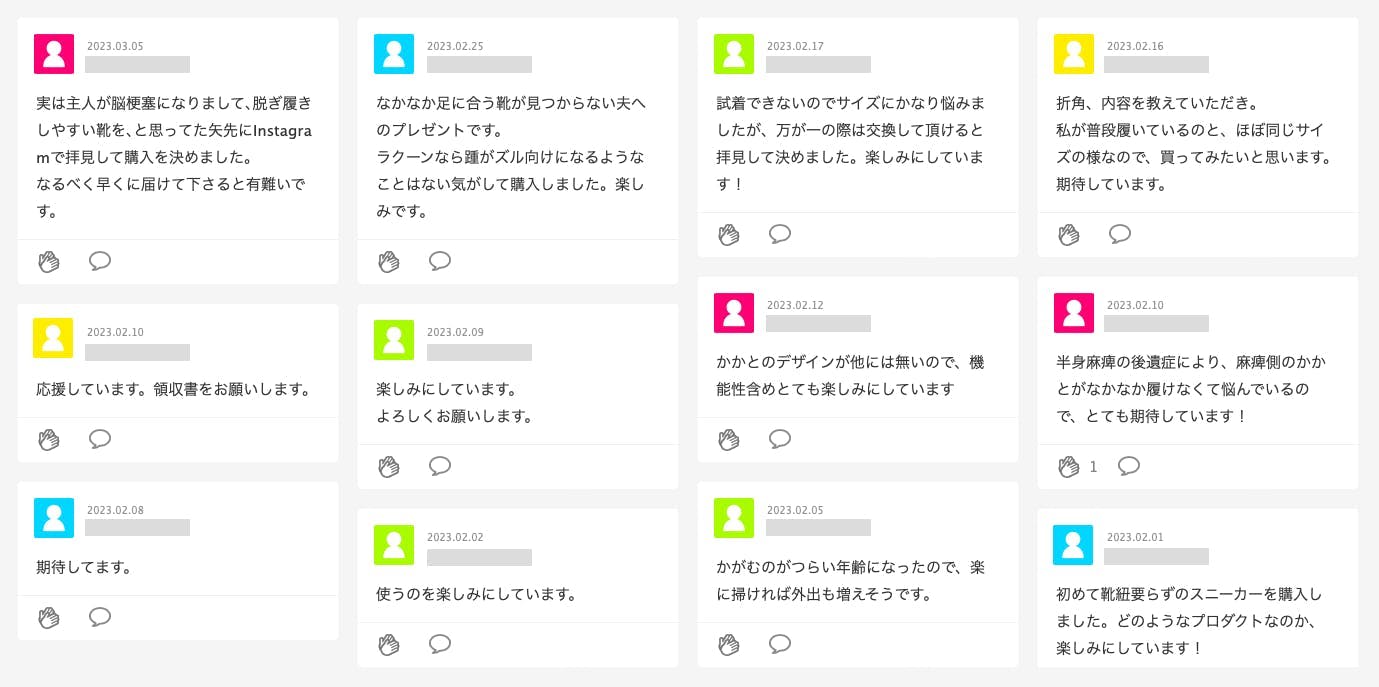This screenshot has width=1379, height=687.
Task: Open the pink avatar on 2023.03.05 comment
Action: (x=54, y=54)
